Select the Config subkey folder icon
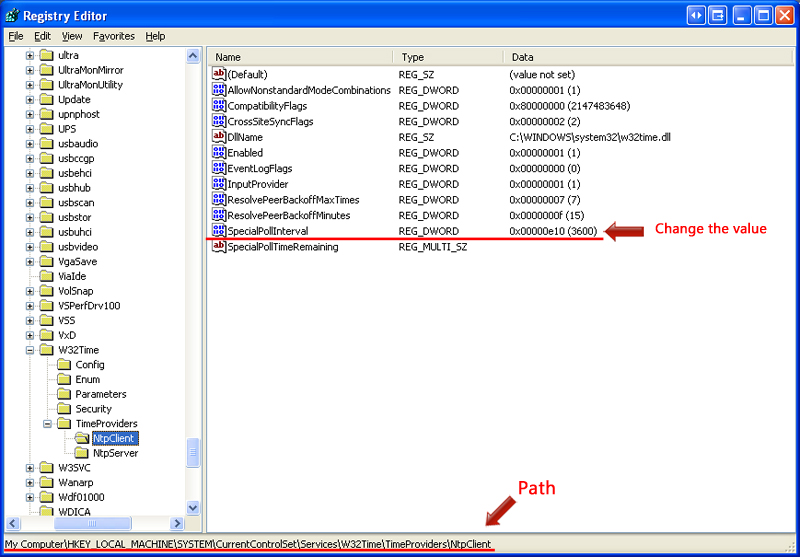This screenshot has width=800, height=557. pyautogui.click(x=64, y=365)
